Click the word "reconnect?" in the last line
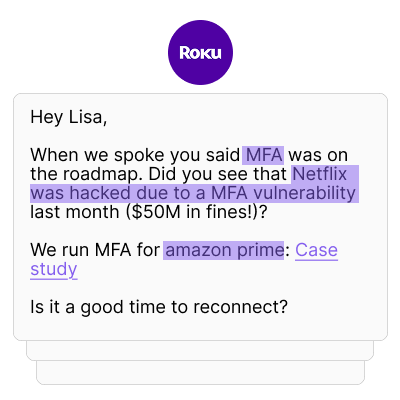The width and height of the screenshot is (400, 400). pos(240,307)
